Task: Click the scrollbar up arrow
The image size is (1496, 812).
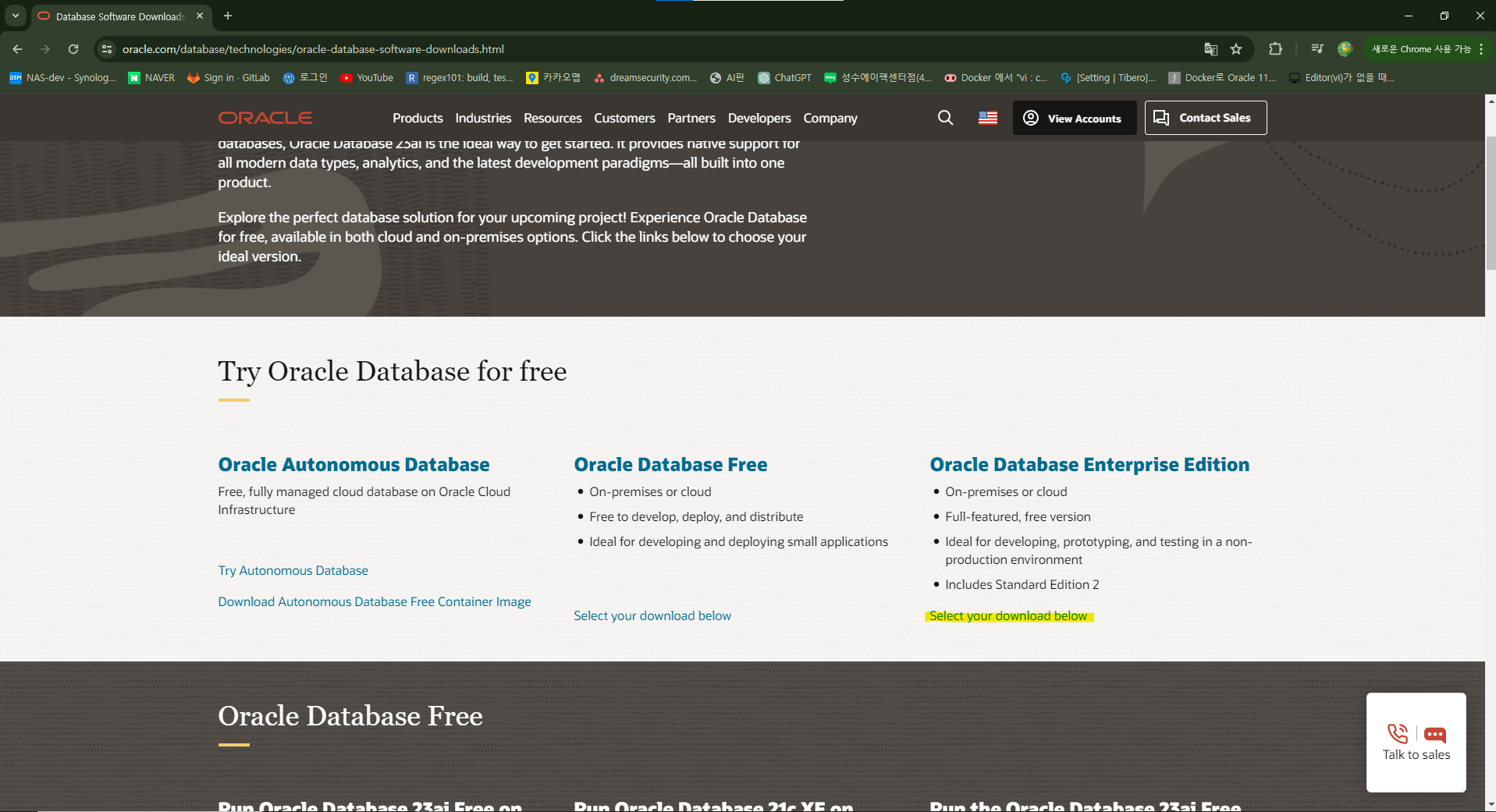Action: coord(1491,101)
